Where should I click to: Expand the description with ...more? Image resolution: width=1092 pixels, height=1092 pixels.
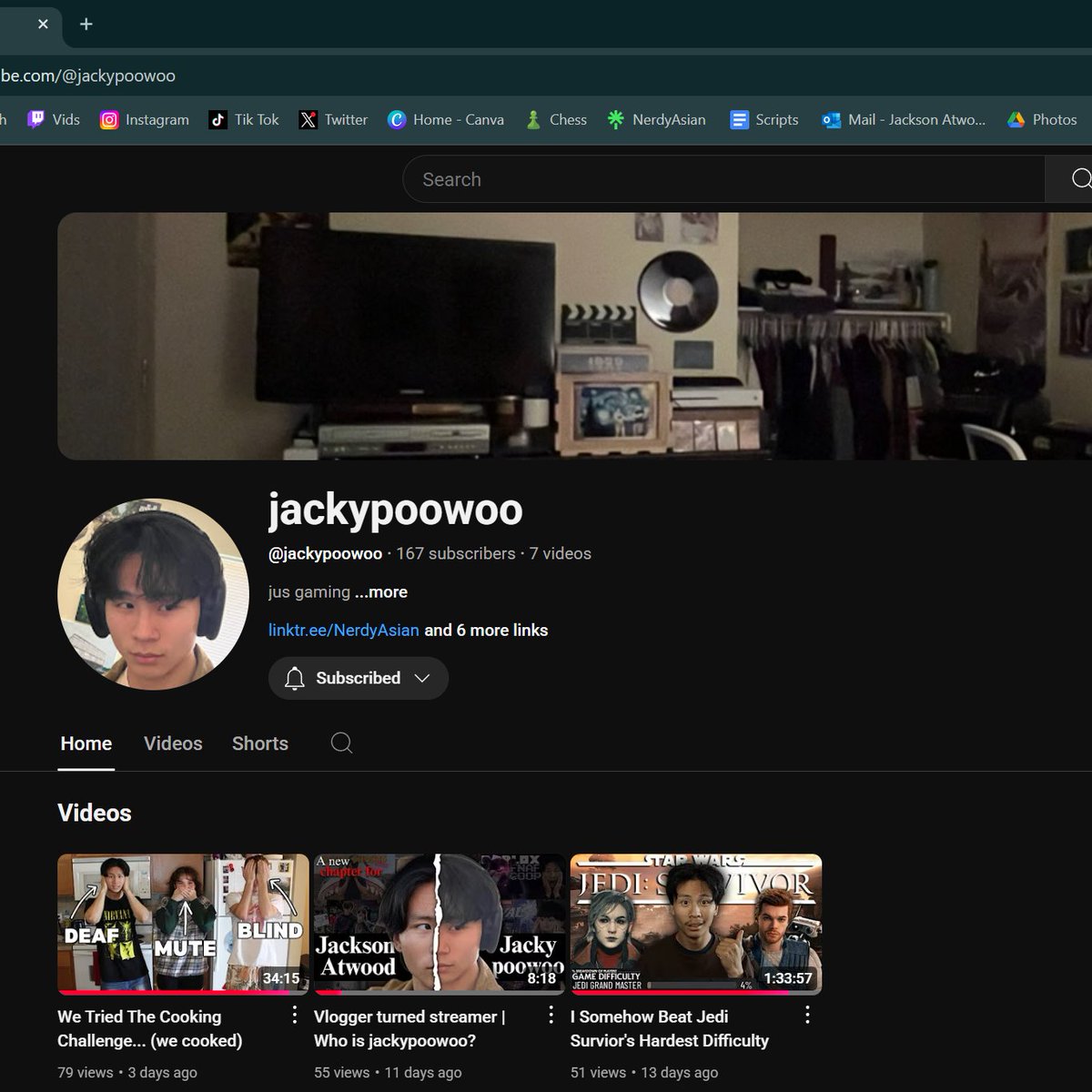381,591
